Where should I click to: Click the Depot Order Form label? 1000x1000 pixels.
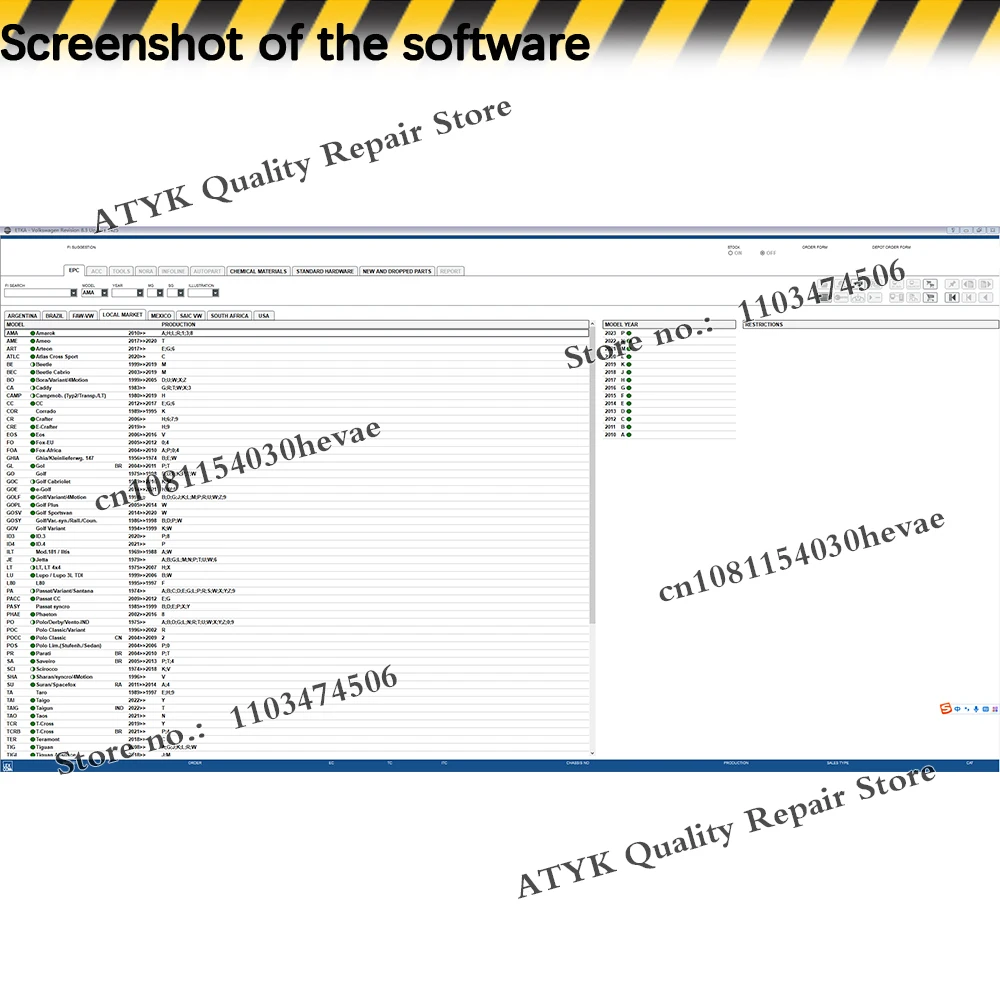click(x=891, y=247)
